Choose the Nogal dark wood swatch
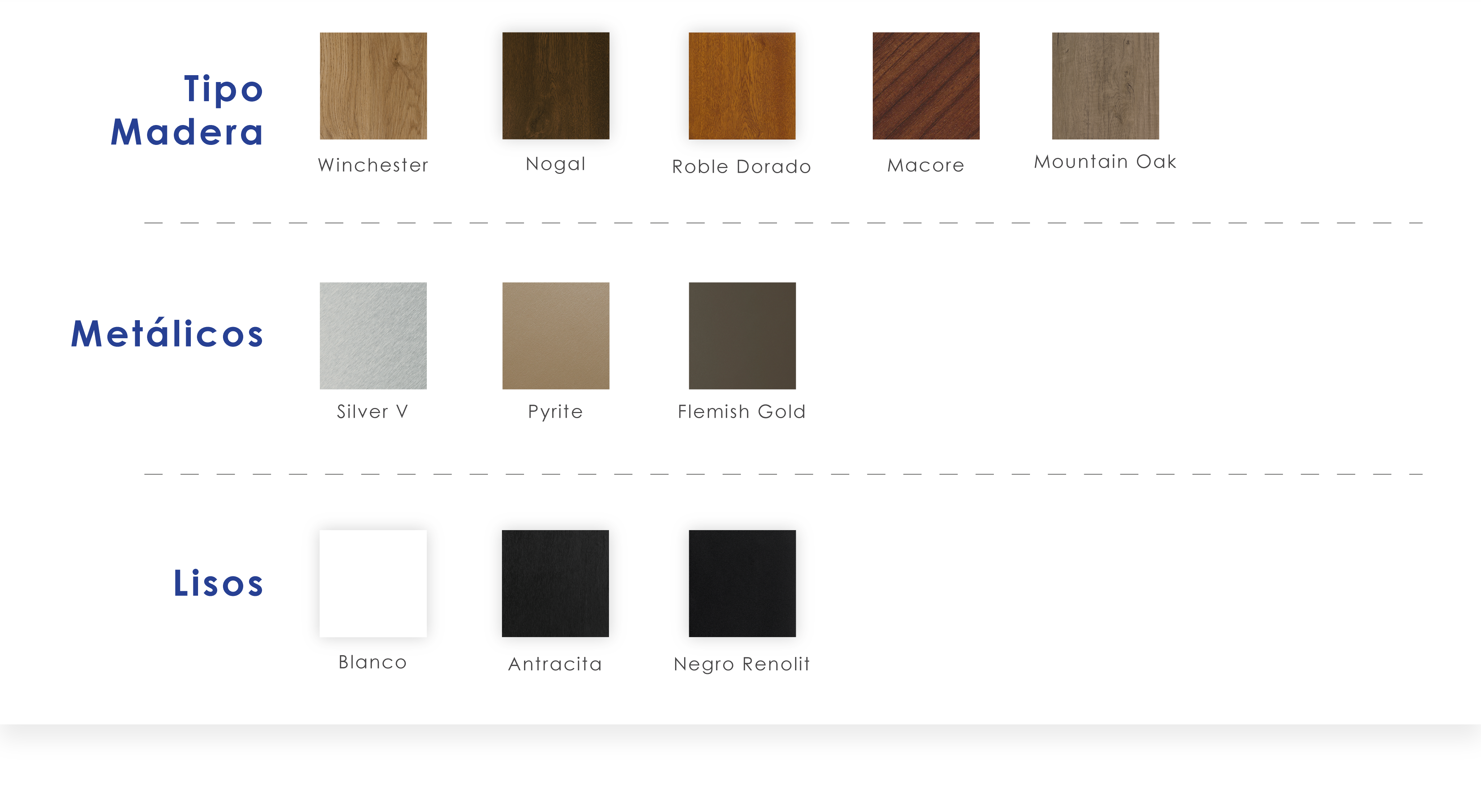The width and height of the screenshot is (1481, 812). coord(555,86)
